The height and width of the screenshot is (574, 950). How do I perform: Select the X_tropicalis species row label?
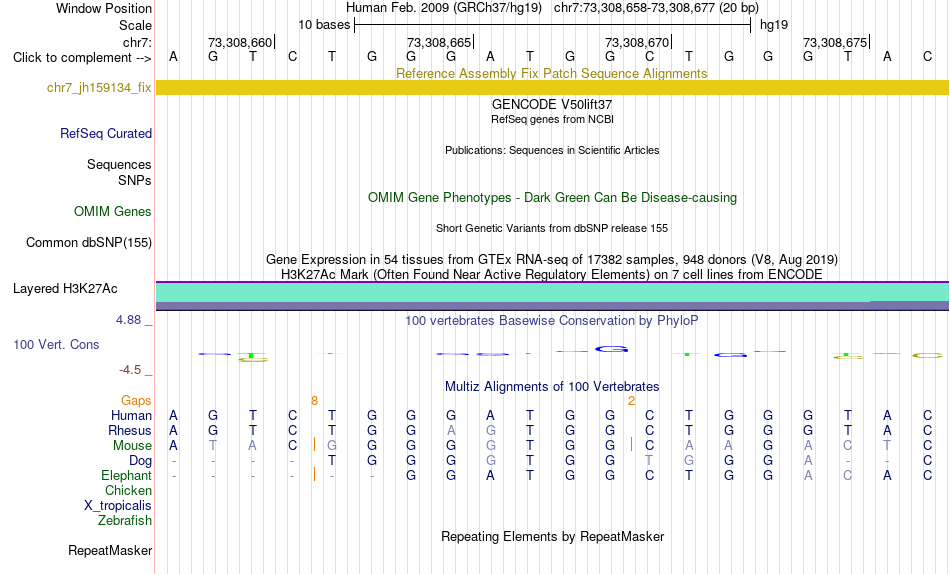pos(118,506)
